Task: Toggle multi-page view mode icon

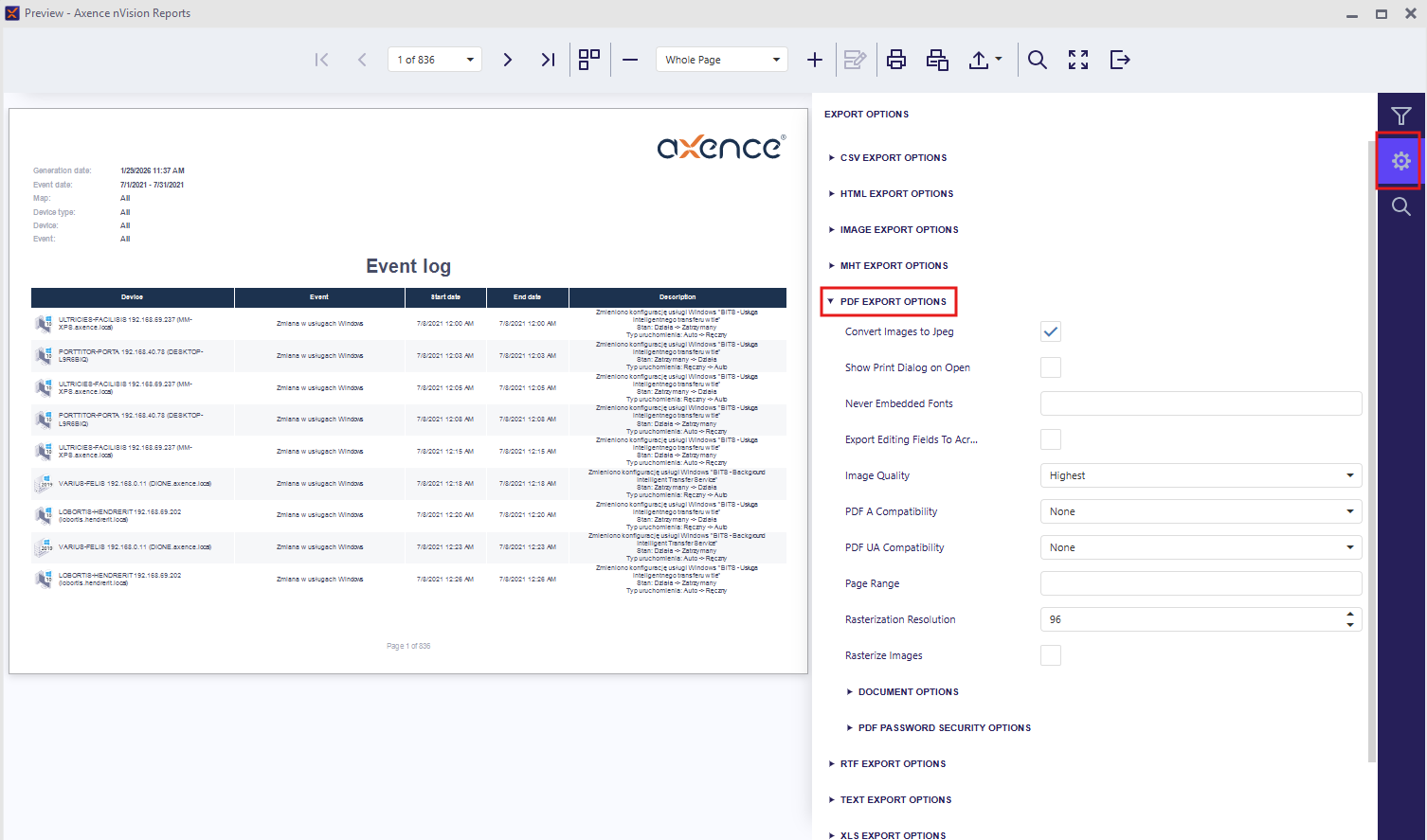Action: [589, 60]
